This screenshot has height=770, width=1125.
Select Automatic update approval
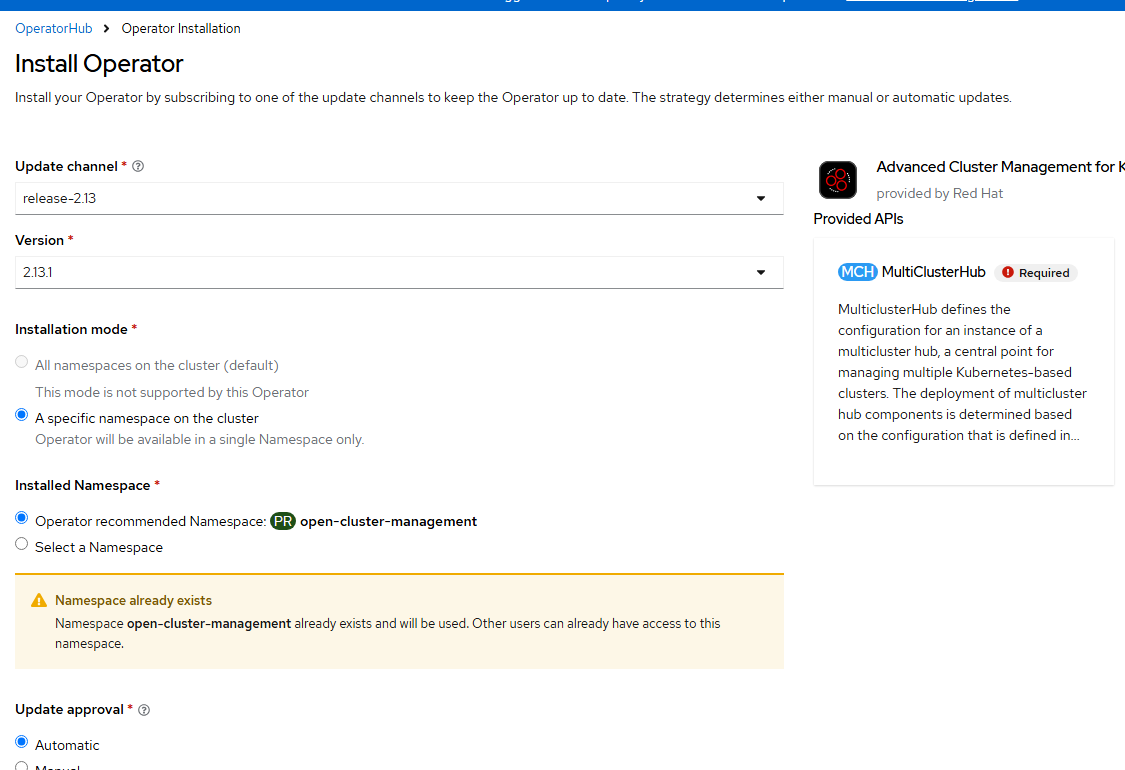[22, 742]
